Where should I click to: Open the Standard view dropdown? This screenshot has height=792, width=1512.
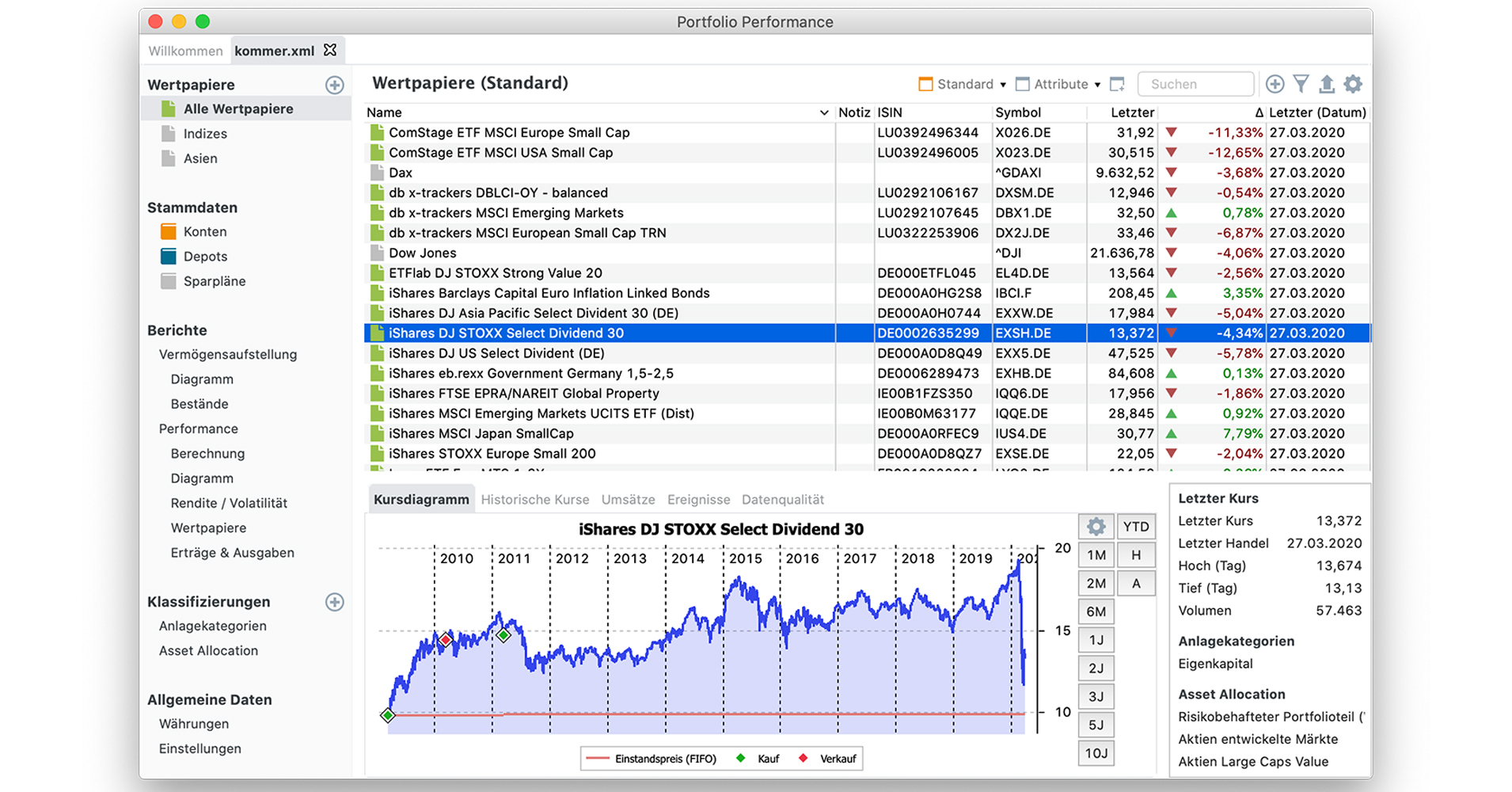coord(963,84)
